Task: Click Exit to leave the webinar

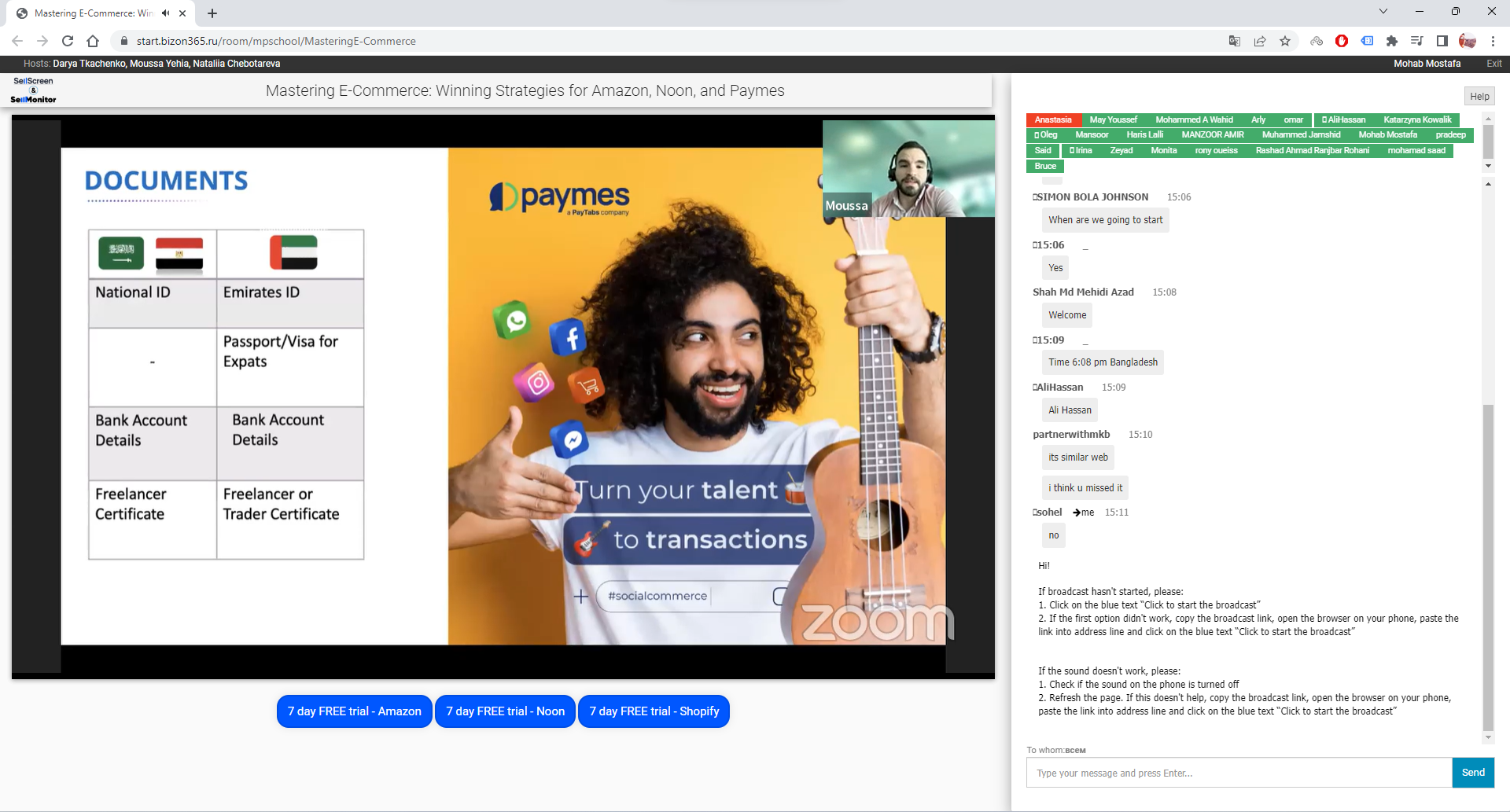Action: point(1493,64)
